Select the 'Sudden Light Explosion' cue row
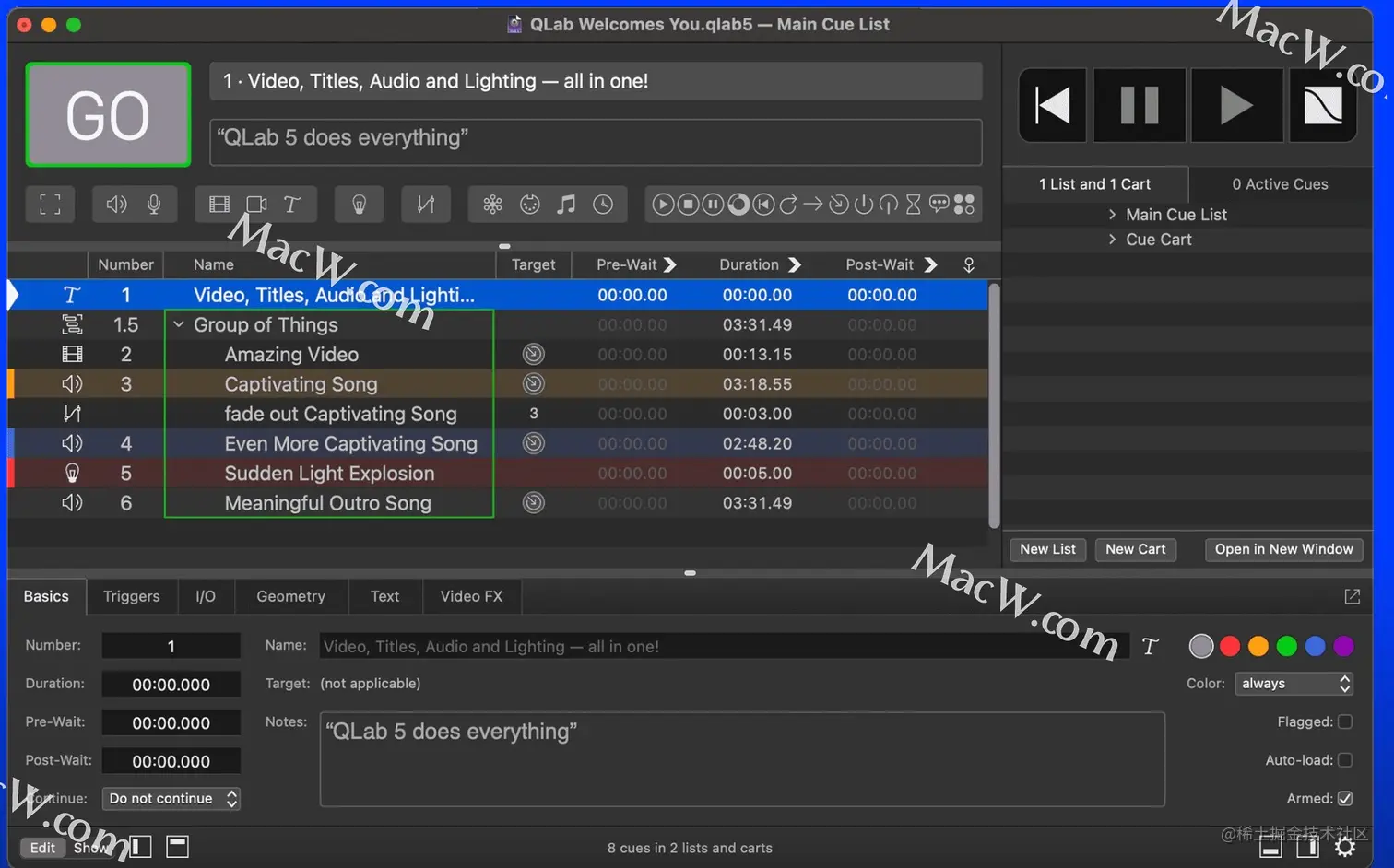The height and width of the screenshot is (868, 1394). (498, 474)
